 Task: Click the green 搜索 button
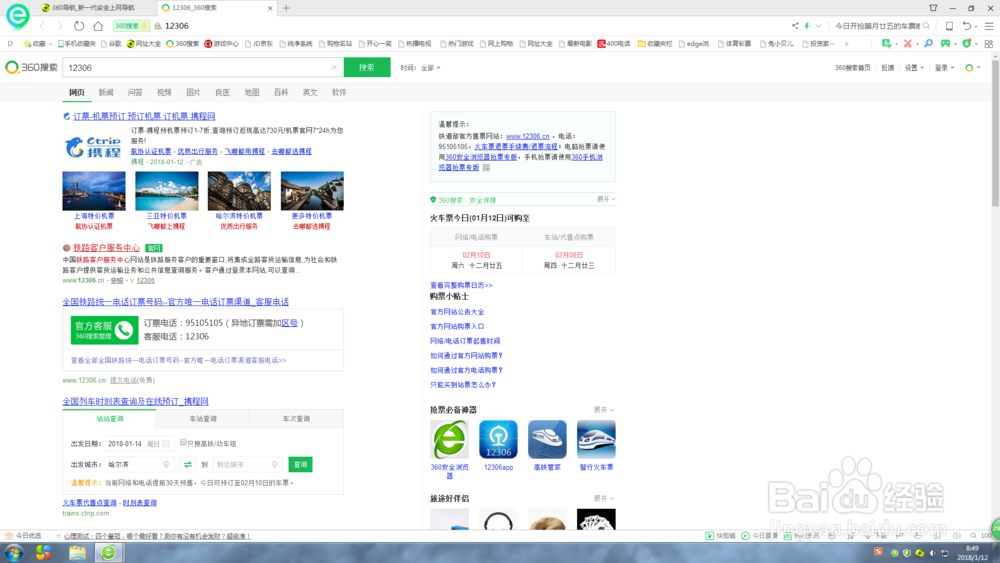point(367,67)
